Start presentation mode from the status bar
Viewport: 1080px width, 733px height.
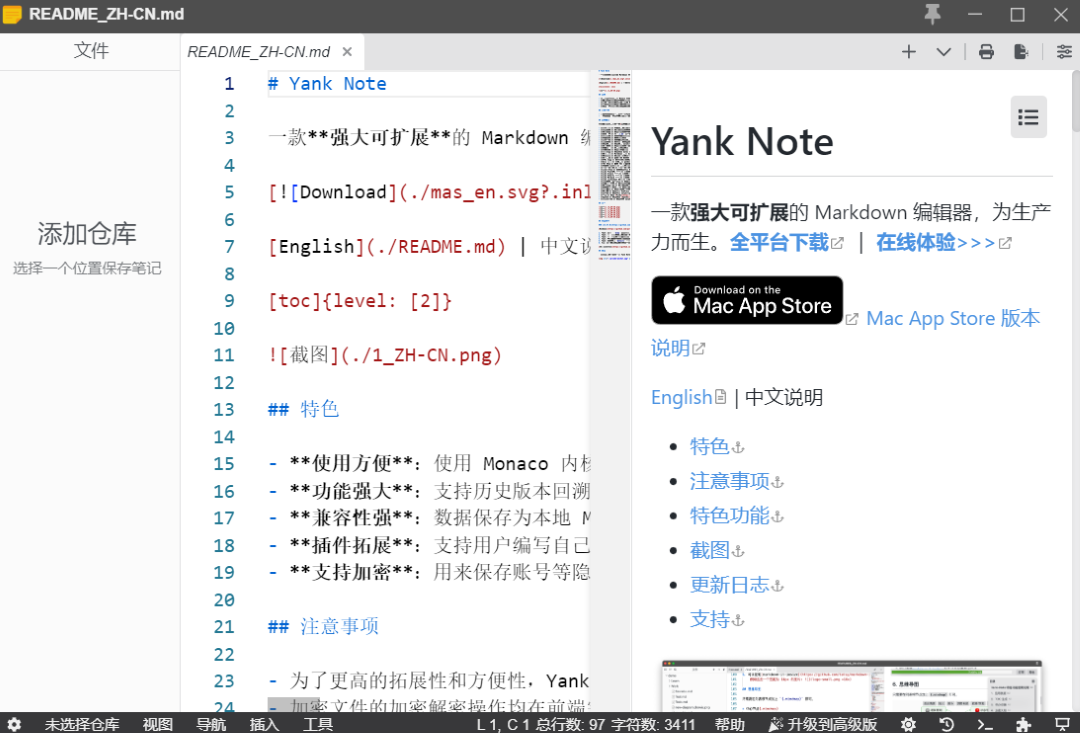[x=1060, y=724]
